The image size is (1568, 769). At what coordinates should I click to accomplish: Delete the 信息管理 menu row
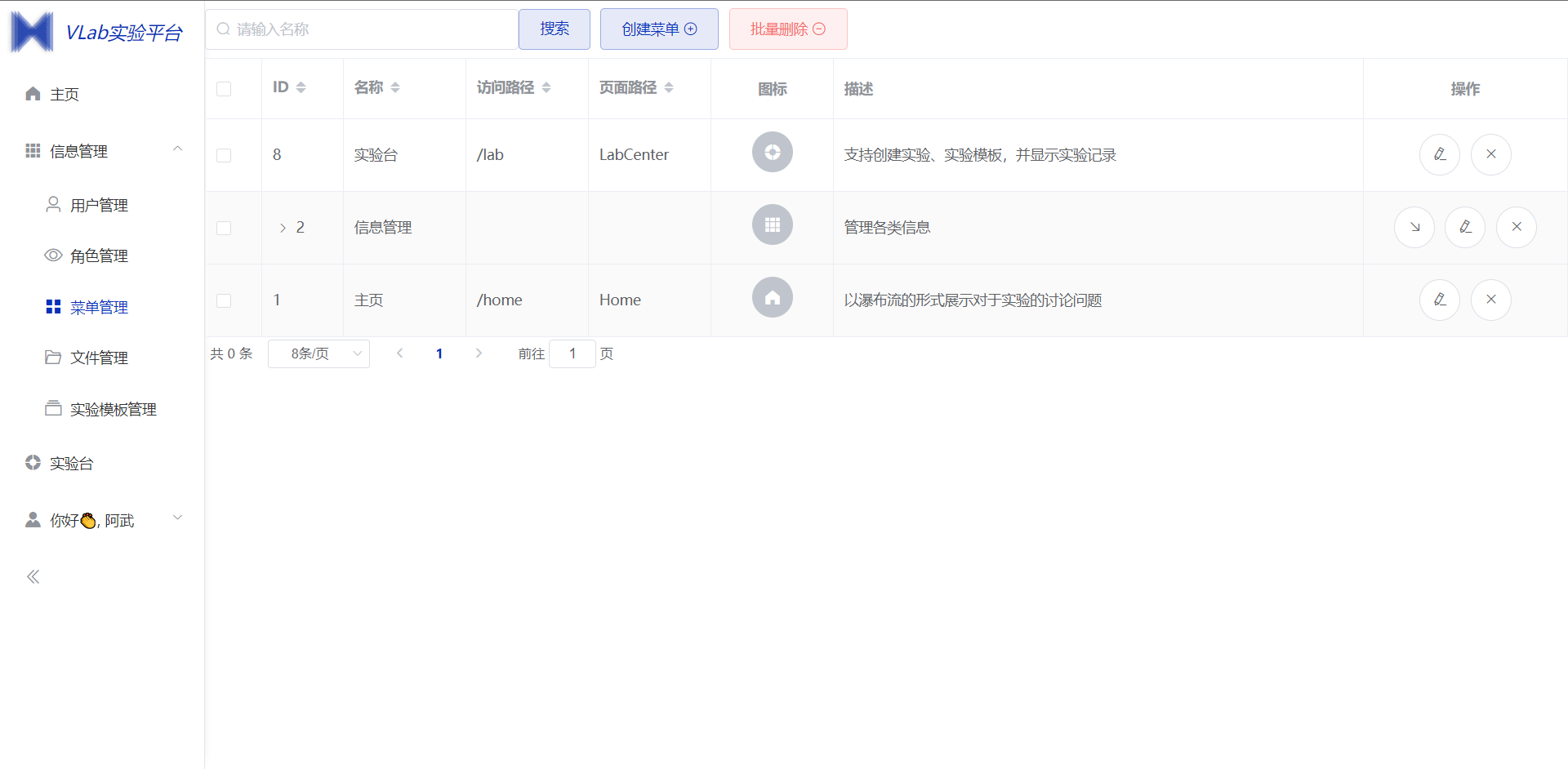pos(1517,227)
